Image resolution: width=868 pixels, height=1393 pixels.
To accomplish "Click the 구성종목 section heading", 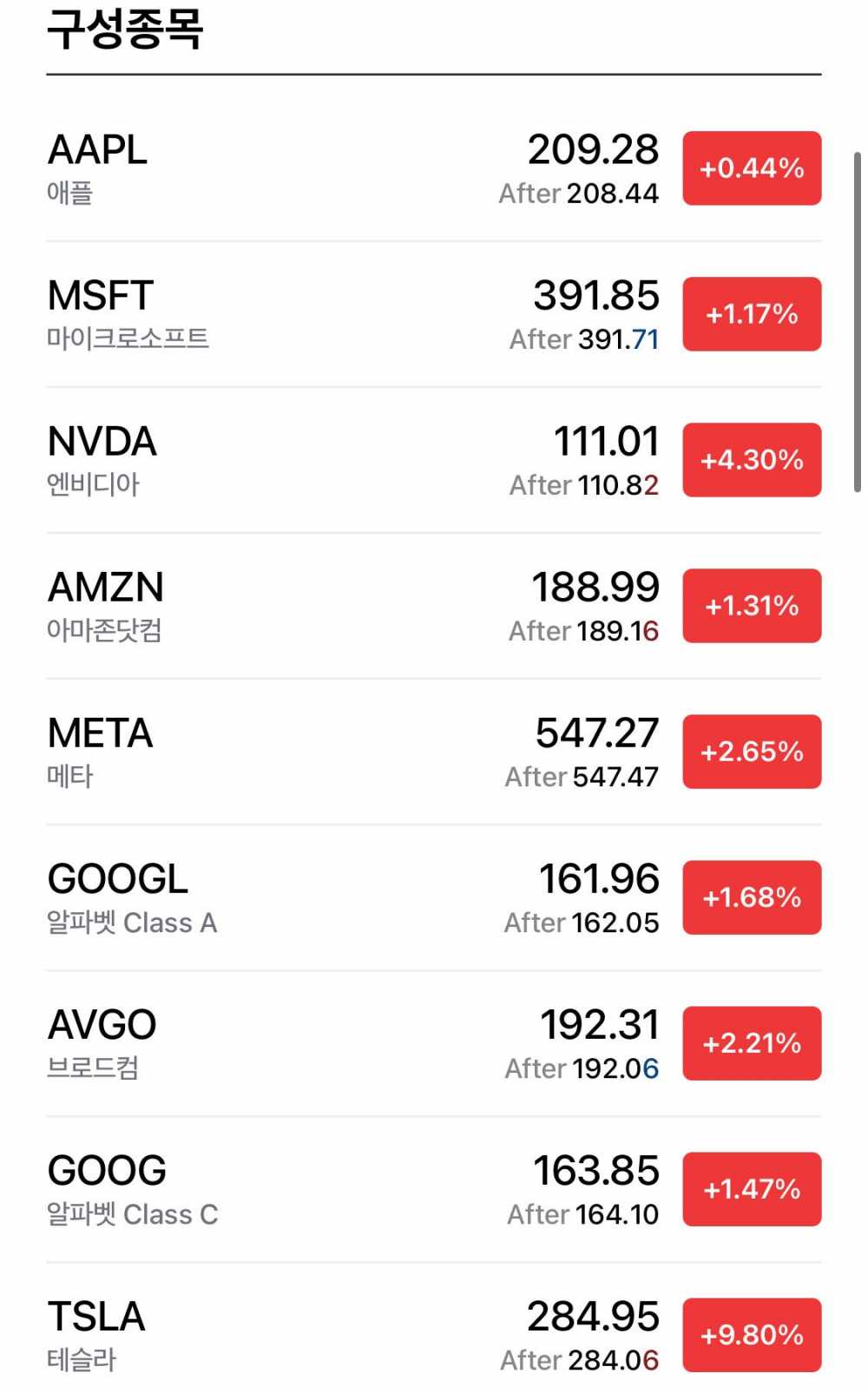I will coord(125,30).
